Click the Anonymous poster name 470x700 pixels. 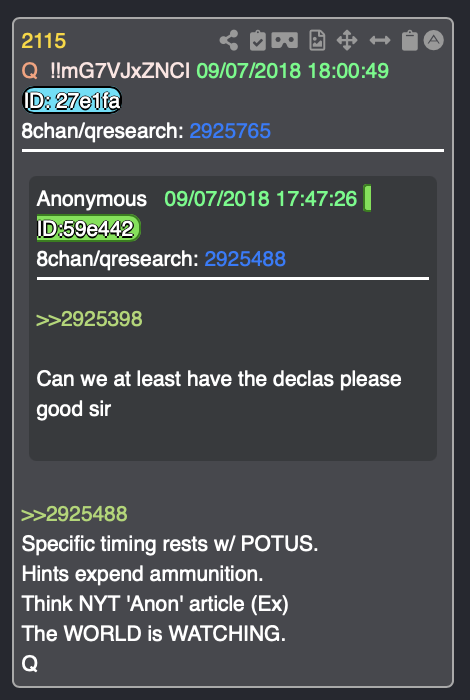(92, 199)
